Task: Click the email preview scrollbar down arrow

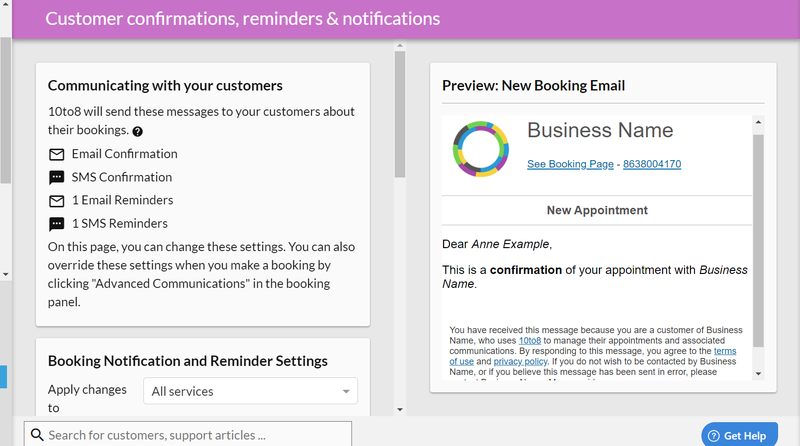Action: tap(758, 374)
